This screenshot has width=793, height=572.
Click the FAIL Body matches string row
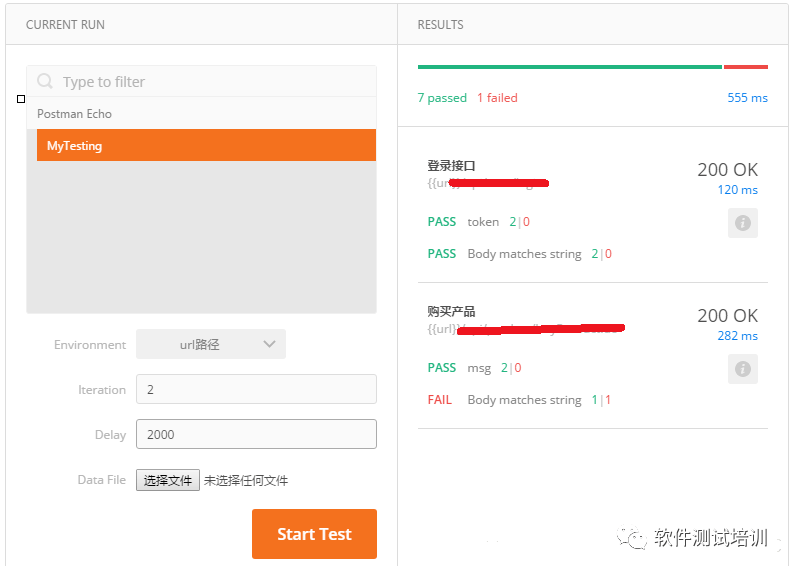tap(519, 400)
